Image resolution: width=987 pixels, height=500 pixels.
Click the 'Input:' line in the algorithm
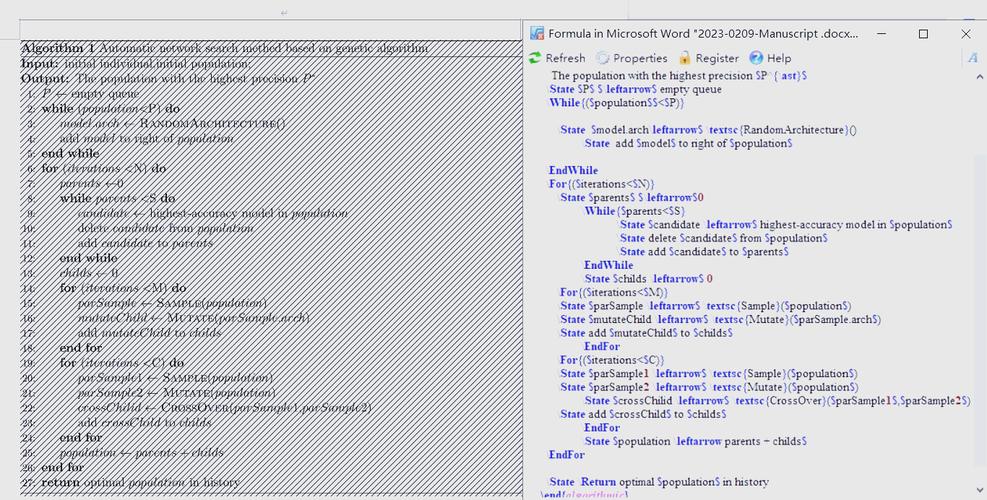point(40,63)
